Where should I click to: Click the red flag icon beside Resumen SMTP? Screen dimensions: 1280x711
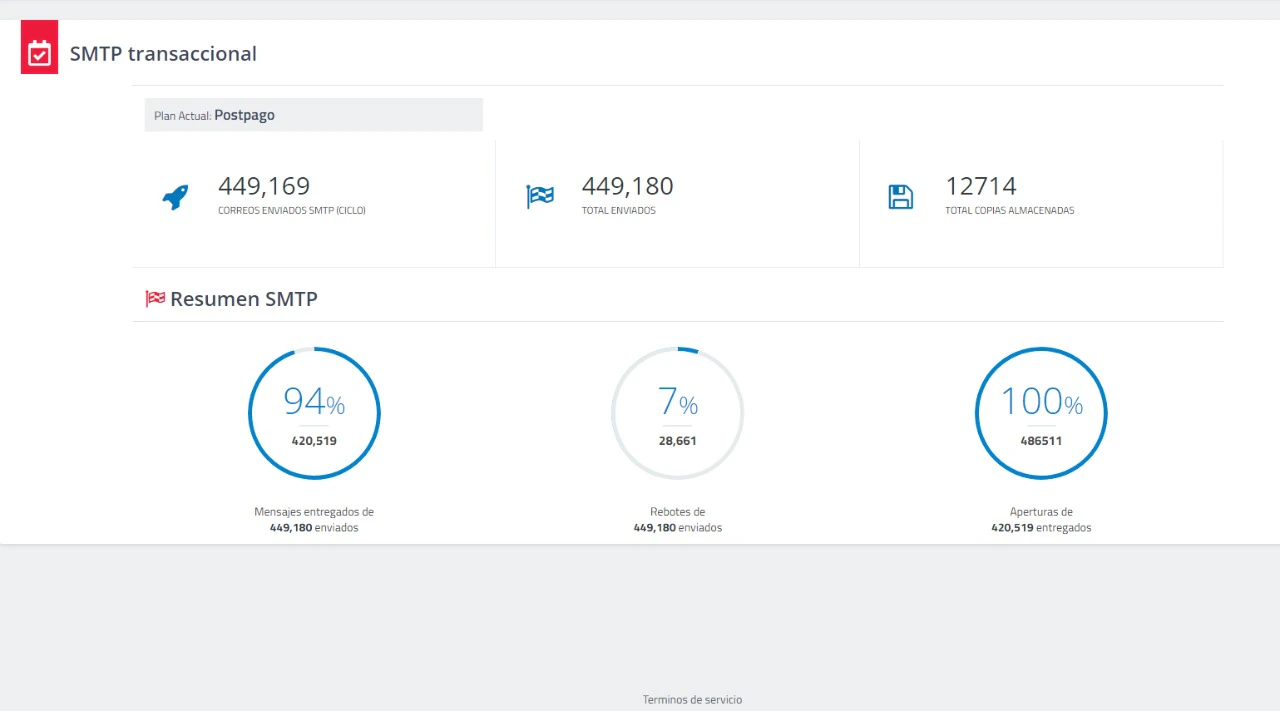point(155,298)
